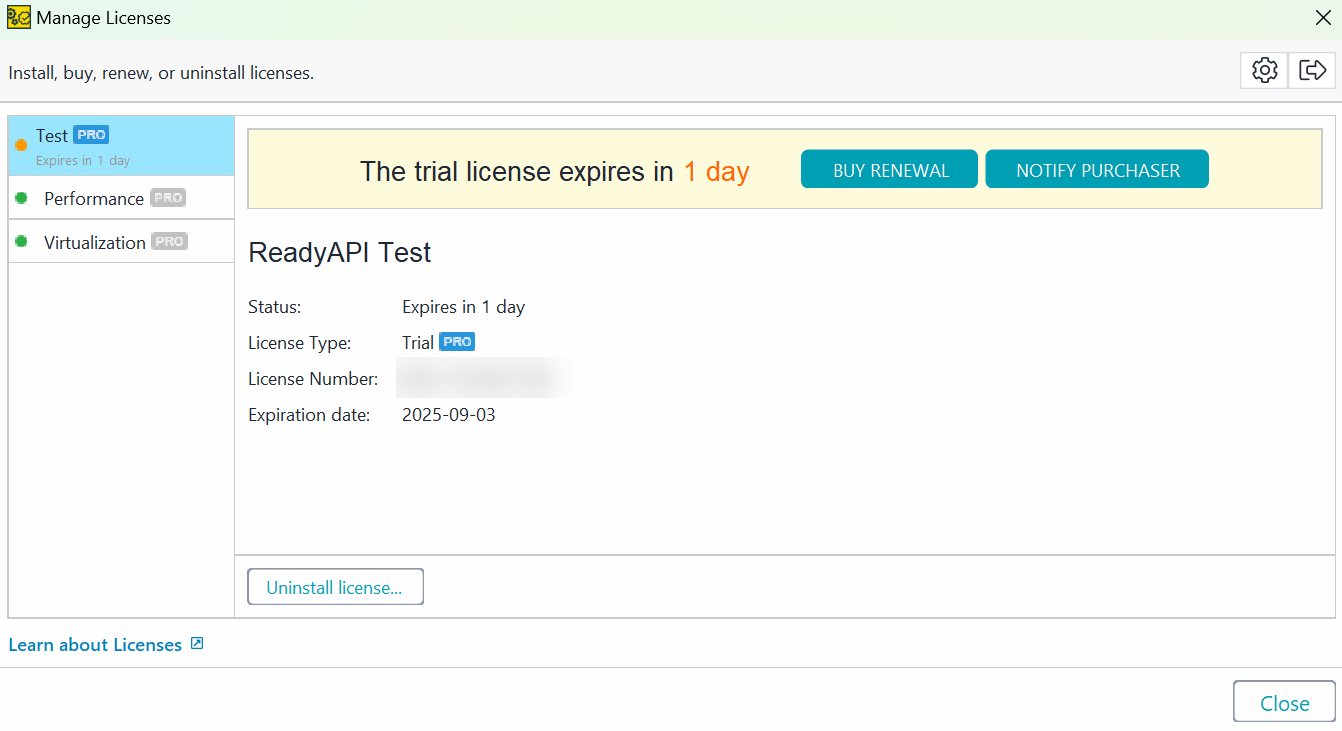
Task: Open the Learn about Licenses link
Action: tap(95, 644)
